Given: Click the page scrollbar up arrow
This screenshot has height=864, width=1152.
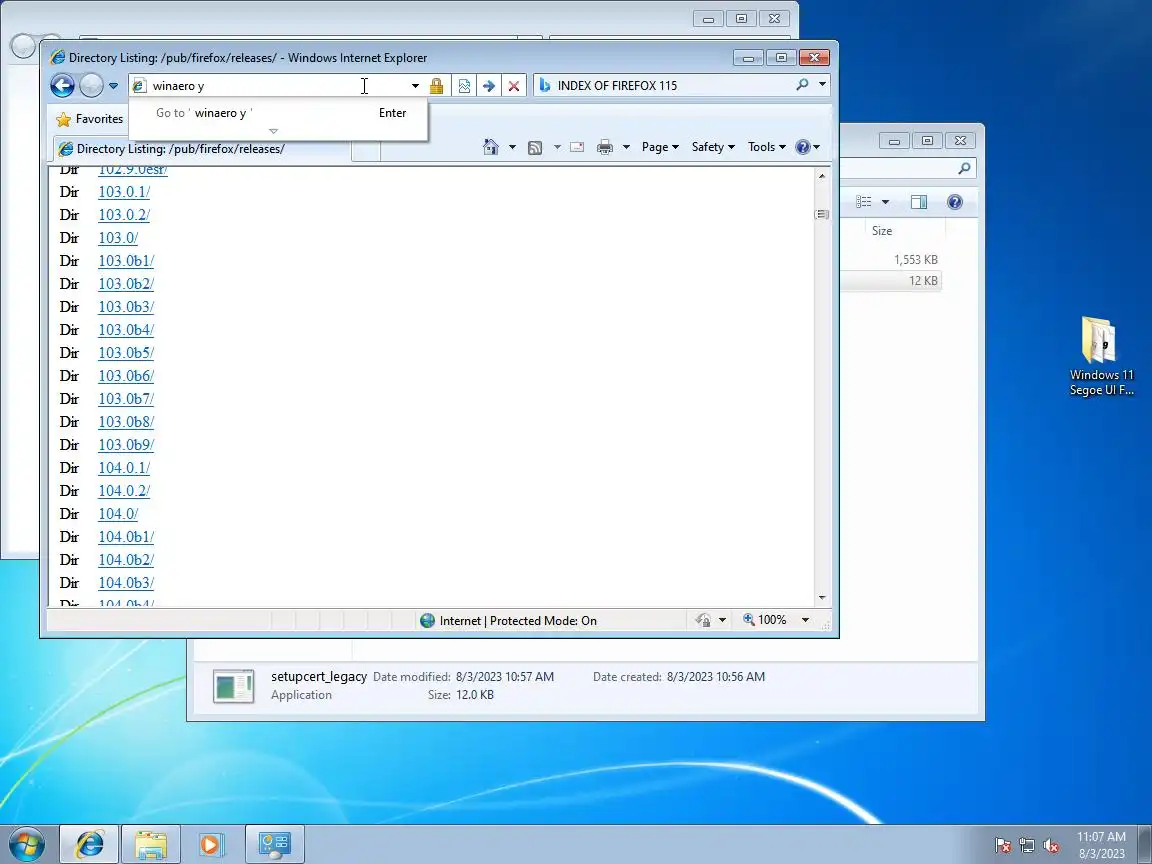Looking at the screenshot, I should click(x=822, y=176).
